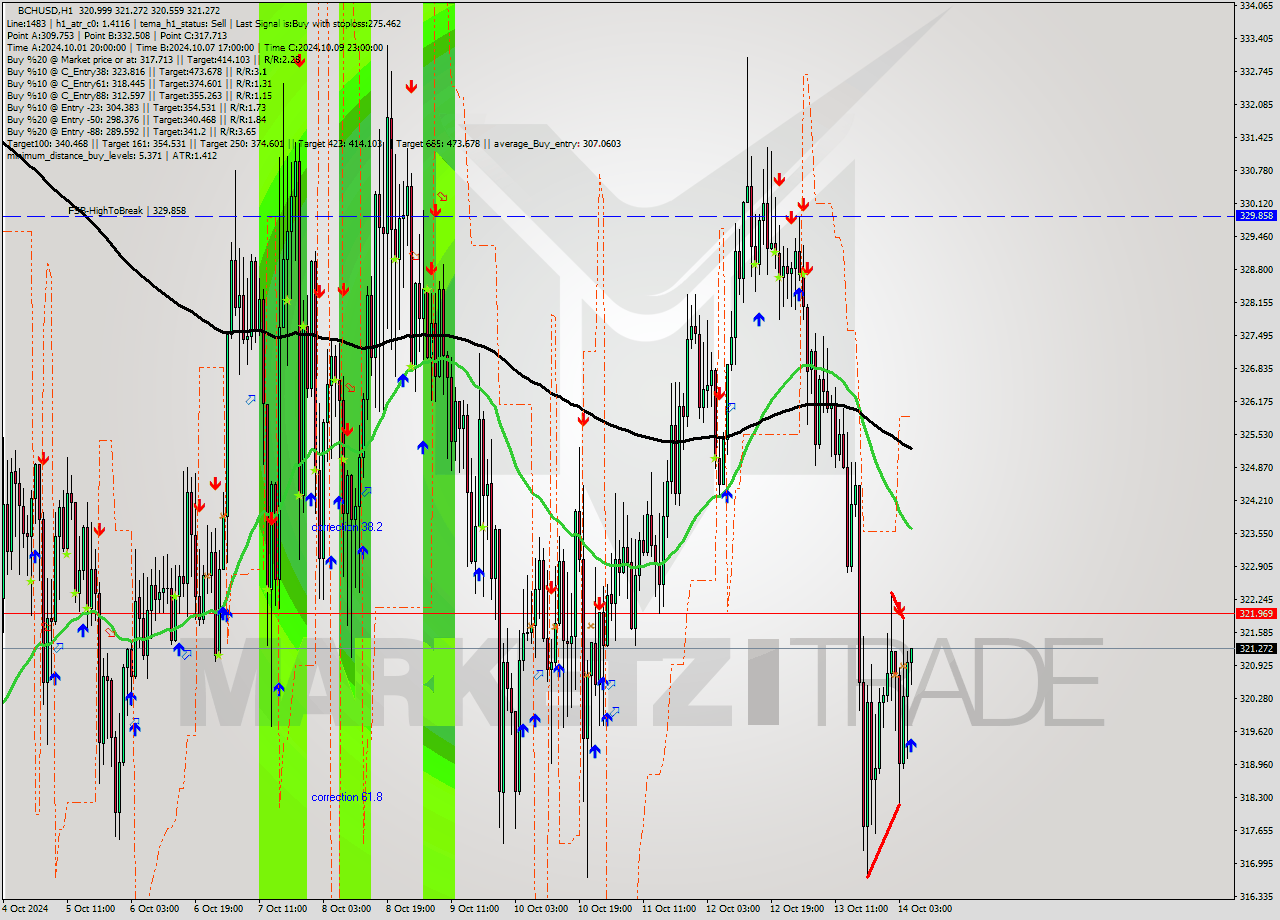Click the '13 Oct 11:00' time label
The width and height of the screenshot is (1280, 920).
(860, 909)
